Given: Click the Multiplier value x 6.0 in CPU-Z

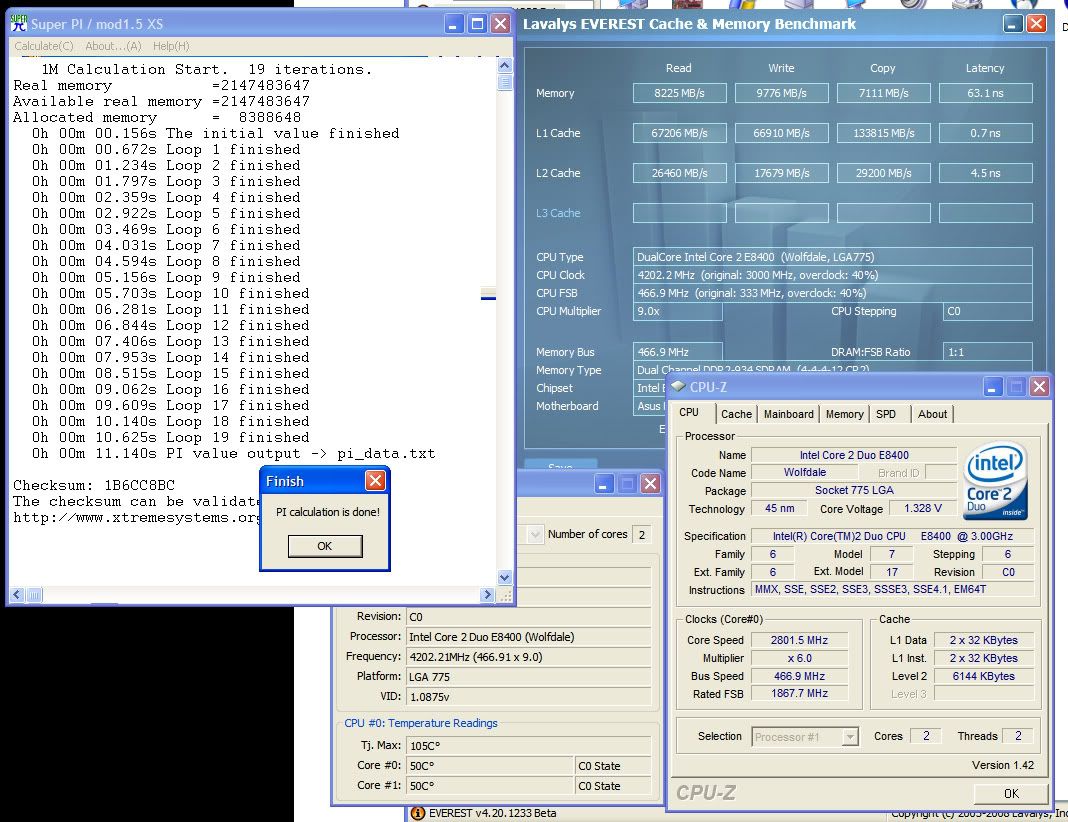Looking at the screenshot, I should (x=799, y=659).
